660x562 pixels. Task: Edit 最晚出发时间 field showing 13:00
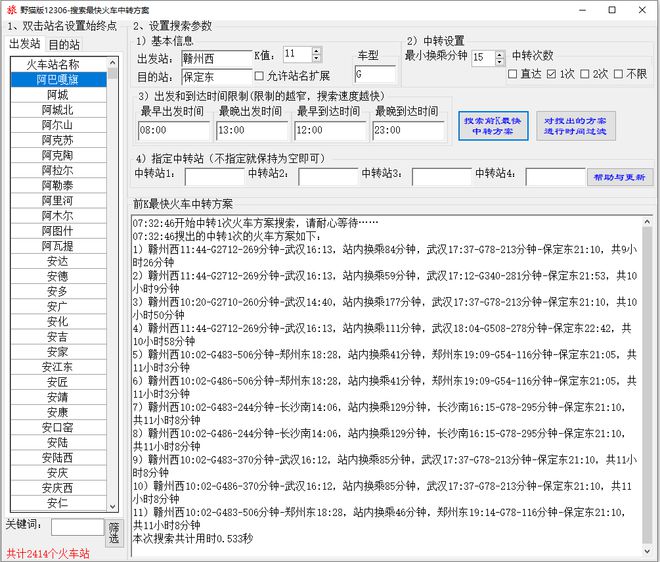point(252,131)
